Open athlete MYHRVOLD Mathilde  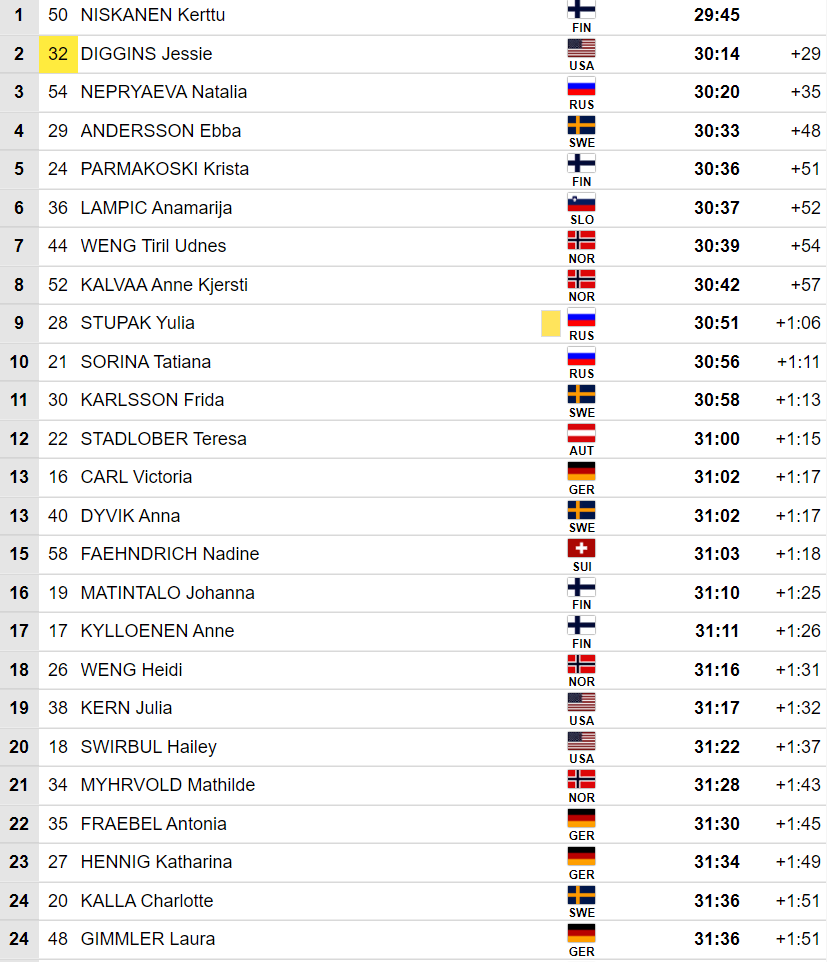(x=167, y=785)
